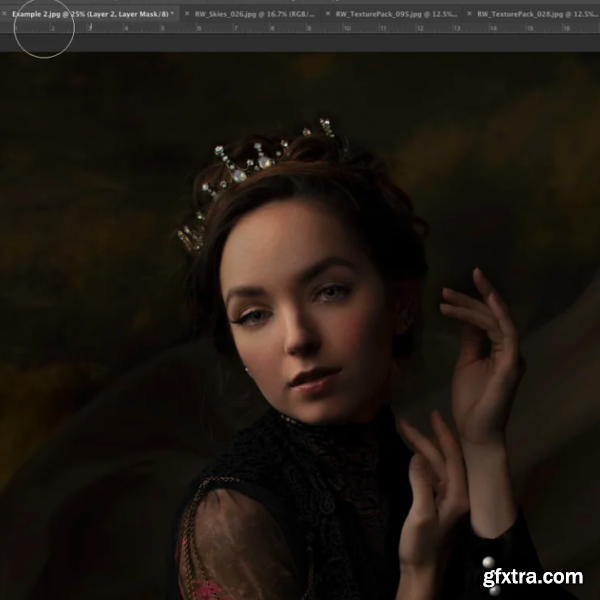Click the 10 mark on horizontal ruler
This screenshot has height=600, width=600.
coord(347,29)
